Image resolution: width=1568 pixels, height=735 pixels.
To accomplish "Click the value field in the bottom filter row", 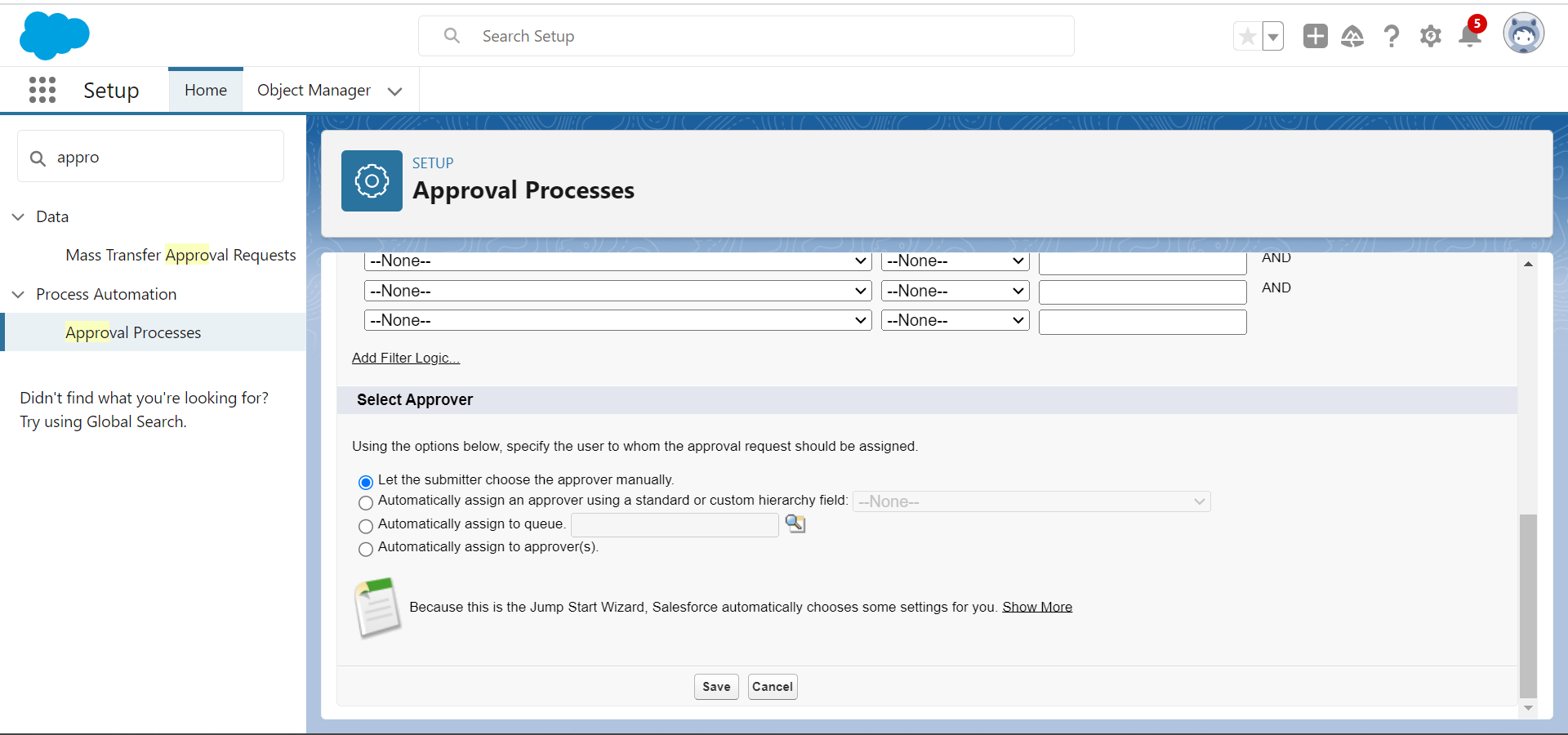I will click(1143, 322).
